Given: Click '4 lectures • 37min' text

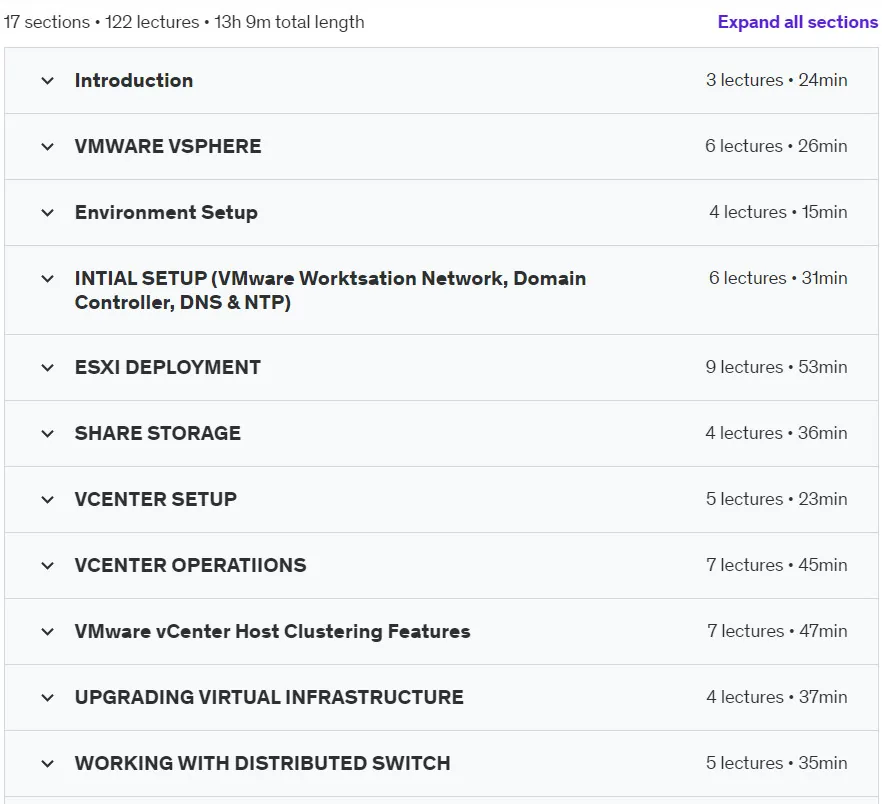Looking at the screenshot, I should pos(777,697).
